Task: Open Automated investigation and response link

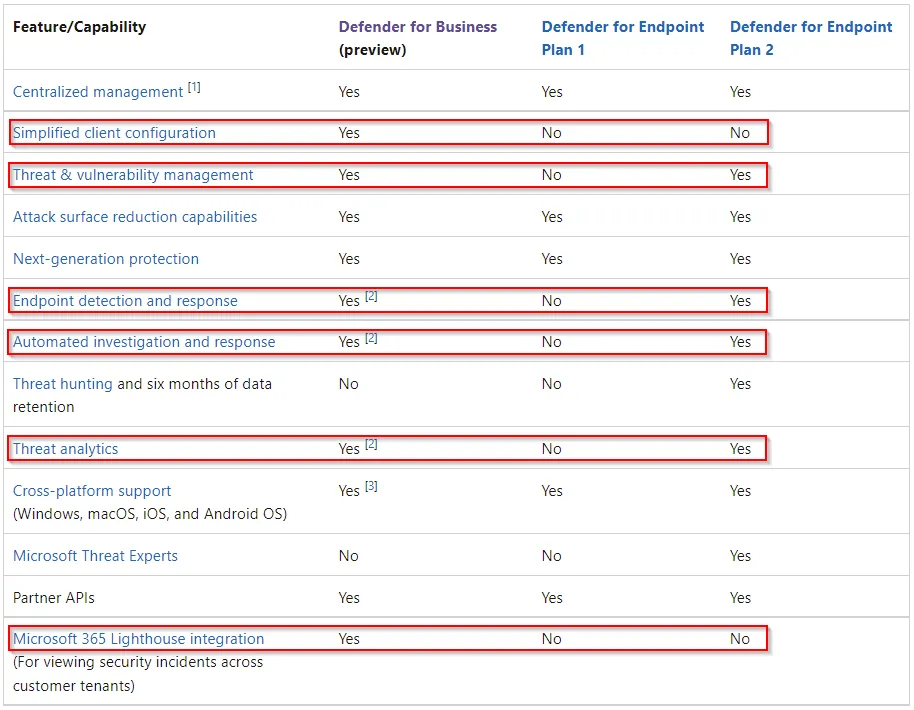Action: tap(144, 342)
